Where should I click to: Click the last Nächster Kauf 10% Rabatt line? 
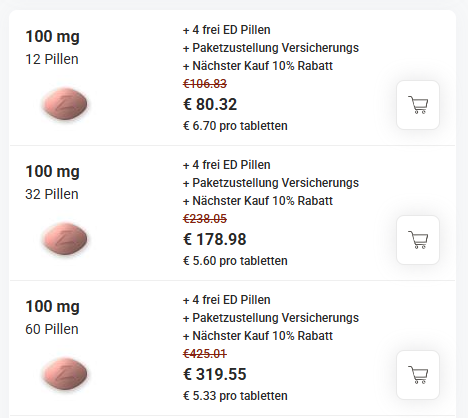click(258, 336)
